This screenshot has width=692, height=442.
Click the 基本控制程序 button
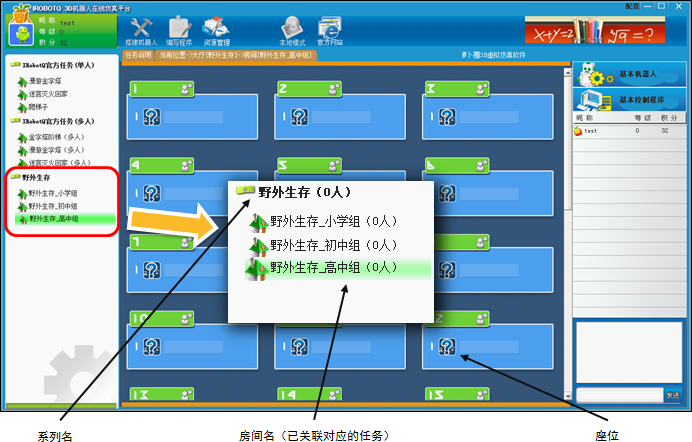pyautogui.click(x=630, y=99)
